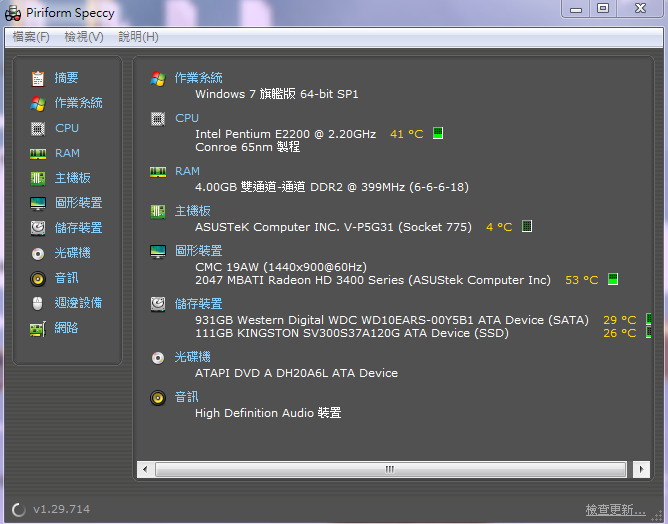Screen dimensions: 668x524
Task: Select 週邊設備 section in sidebar
Action: pos(78,303)
